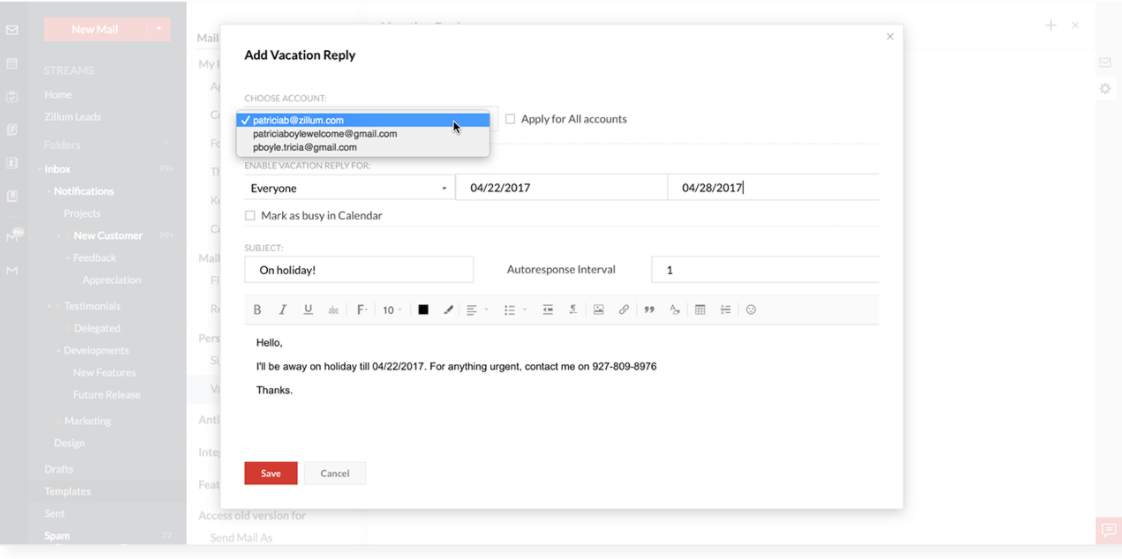Image resolution: width=1122 pixels, height=559 pixels.
Task: Open the bottom M mail account icon
Action: [x=12, y=271]
